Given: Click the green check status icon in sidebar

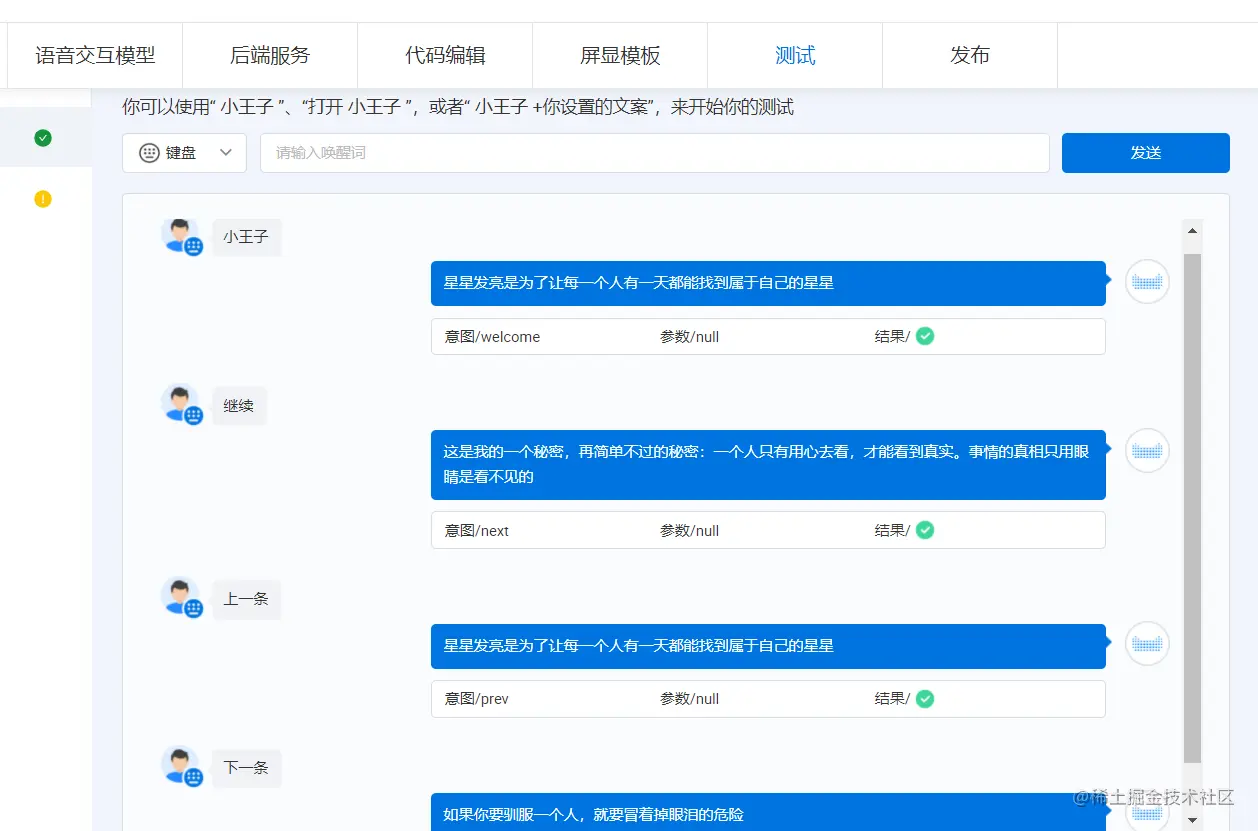Looking at the screenshot, I should [x=43, y=138].
